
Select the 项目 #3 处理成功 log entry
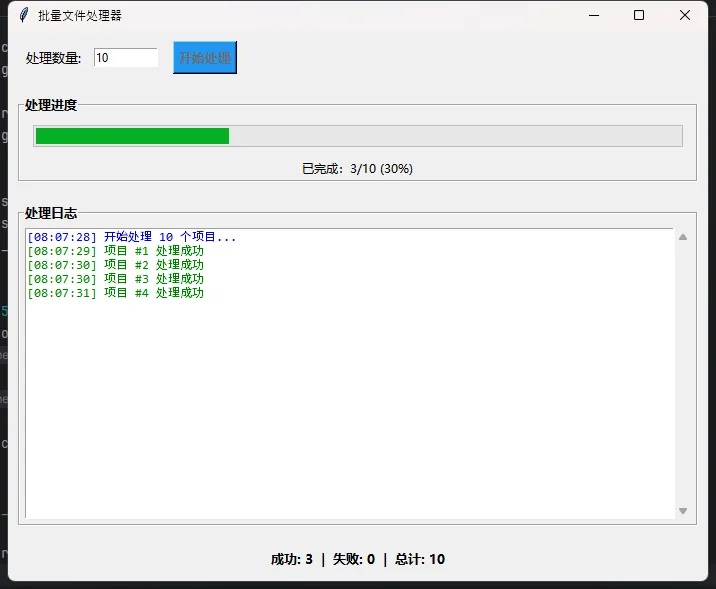click(x=115, y=279)
